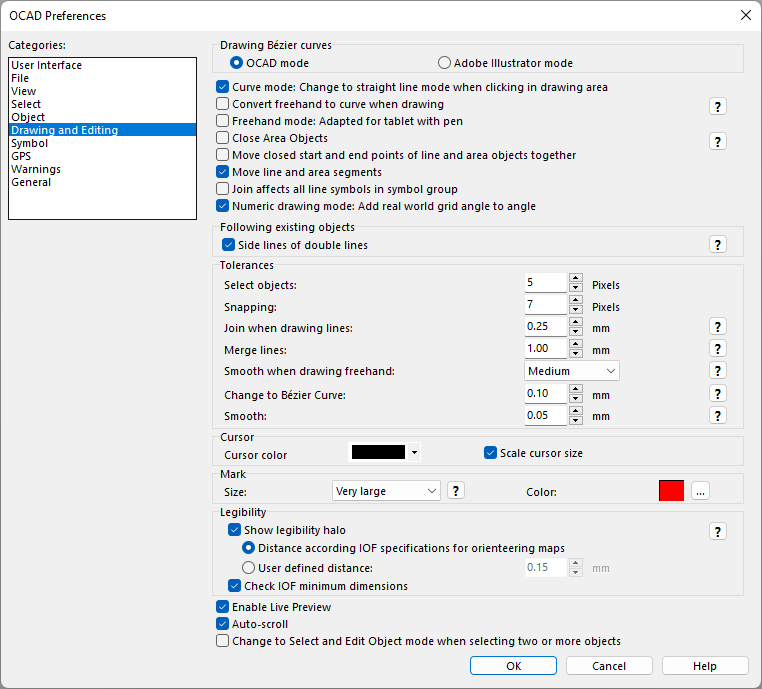Open Mark Size Very large dropdown
The image size is (762, 689).
point(386,491)
